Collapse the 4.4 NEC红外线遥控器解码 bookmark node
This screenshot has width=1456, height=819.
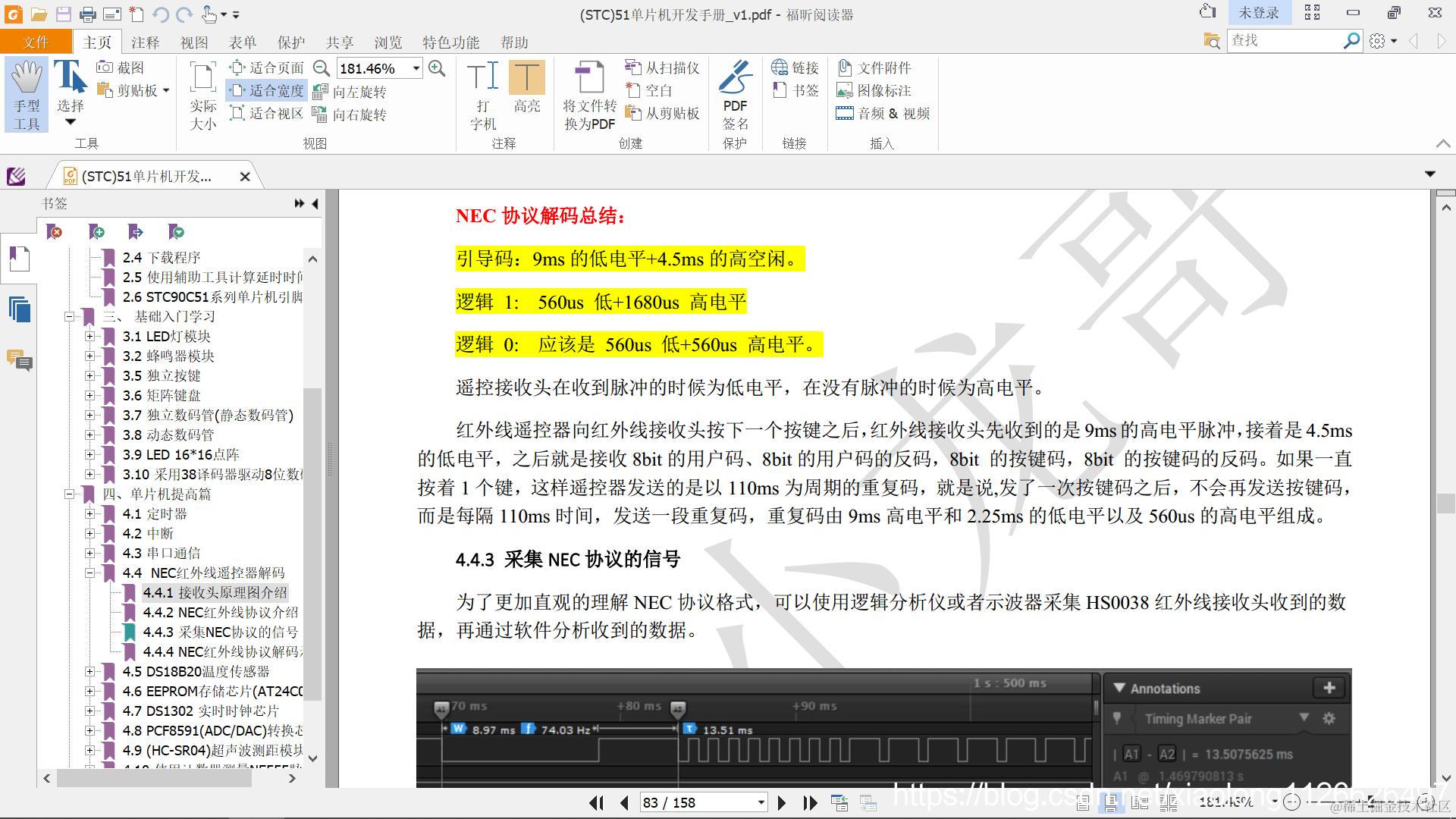pyautogui.click(x=89, y=573)
